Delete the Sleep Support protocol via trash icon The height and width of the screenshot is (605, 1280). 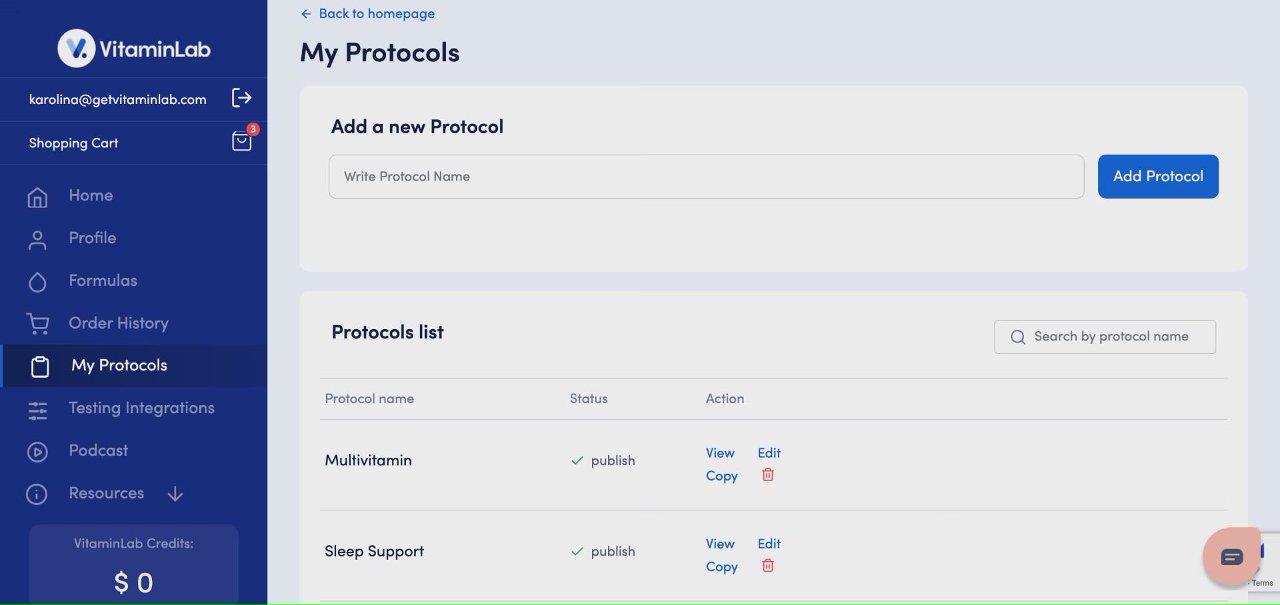pyautogui.click(x=768, y=566)
